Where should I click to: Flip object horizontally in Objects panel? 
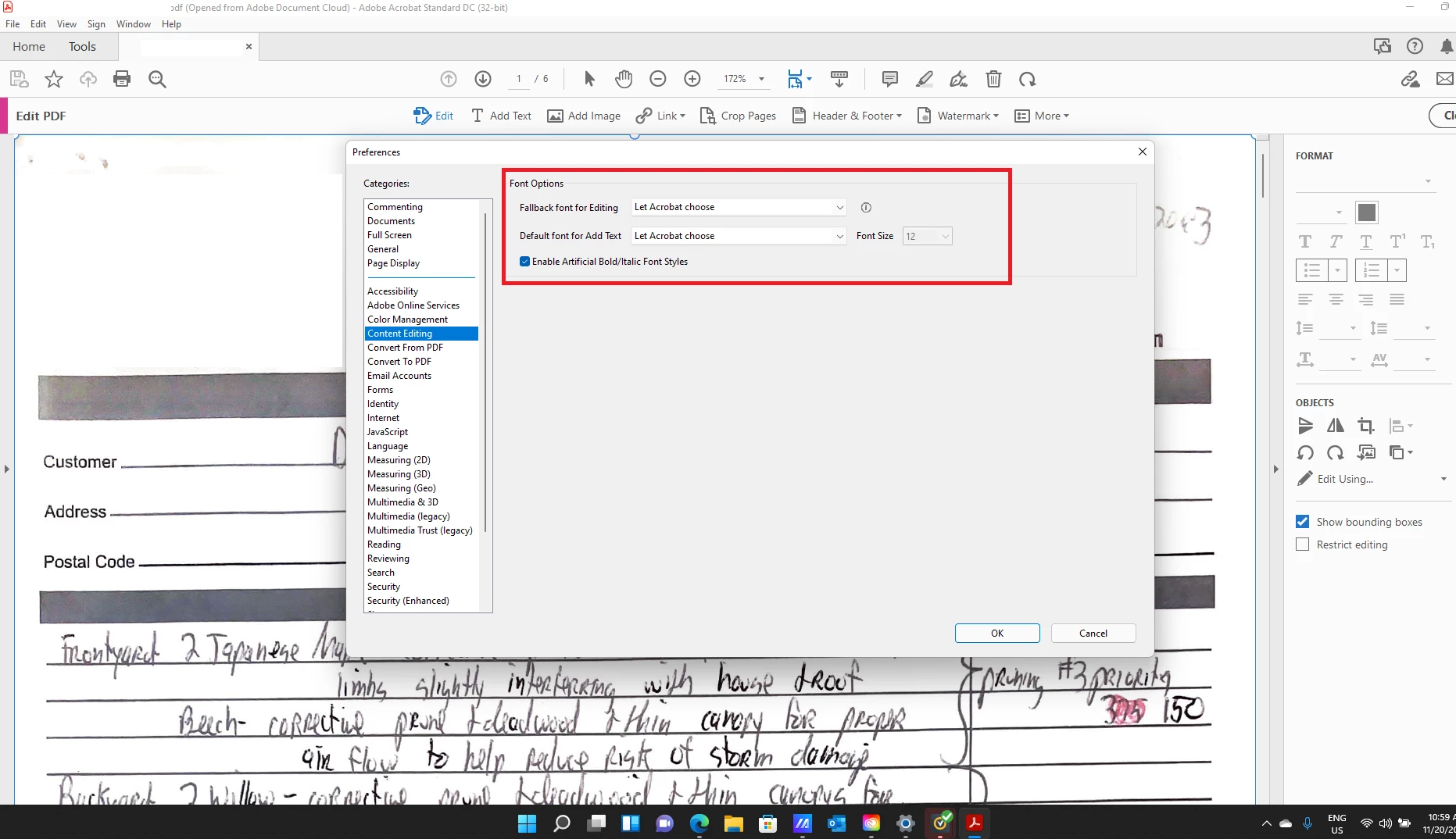coord(1336,426)
